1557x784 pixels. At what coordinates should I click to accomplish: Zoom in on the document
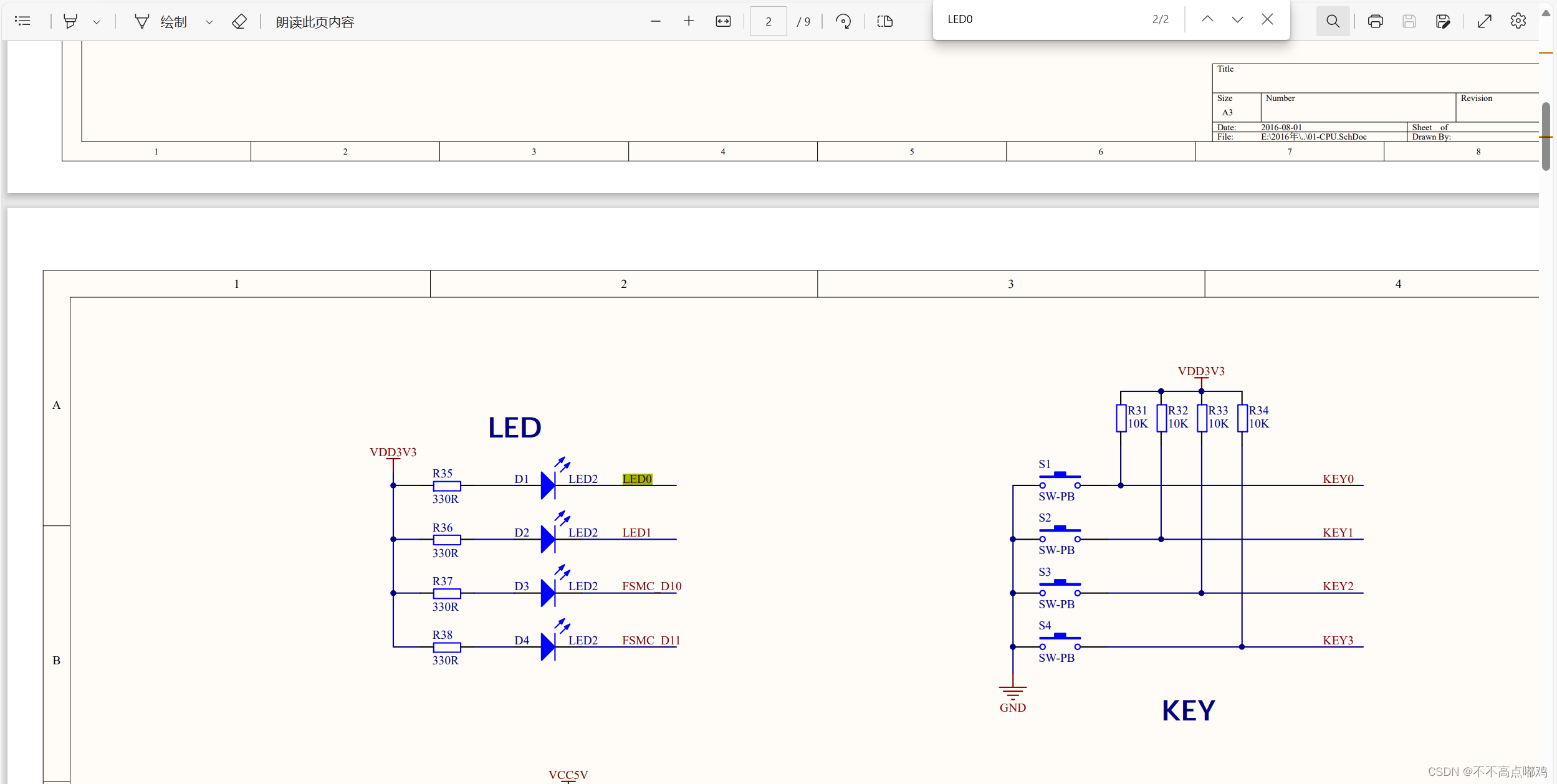pos(689,21)
